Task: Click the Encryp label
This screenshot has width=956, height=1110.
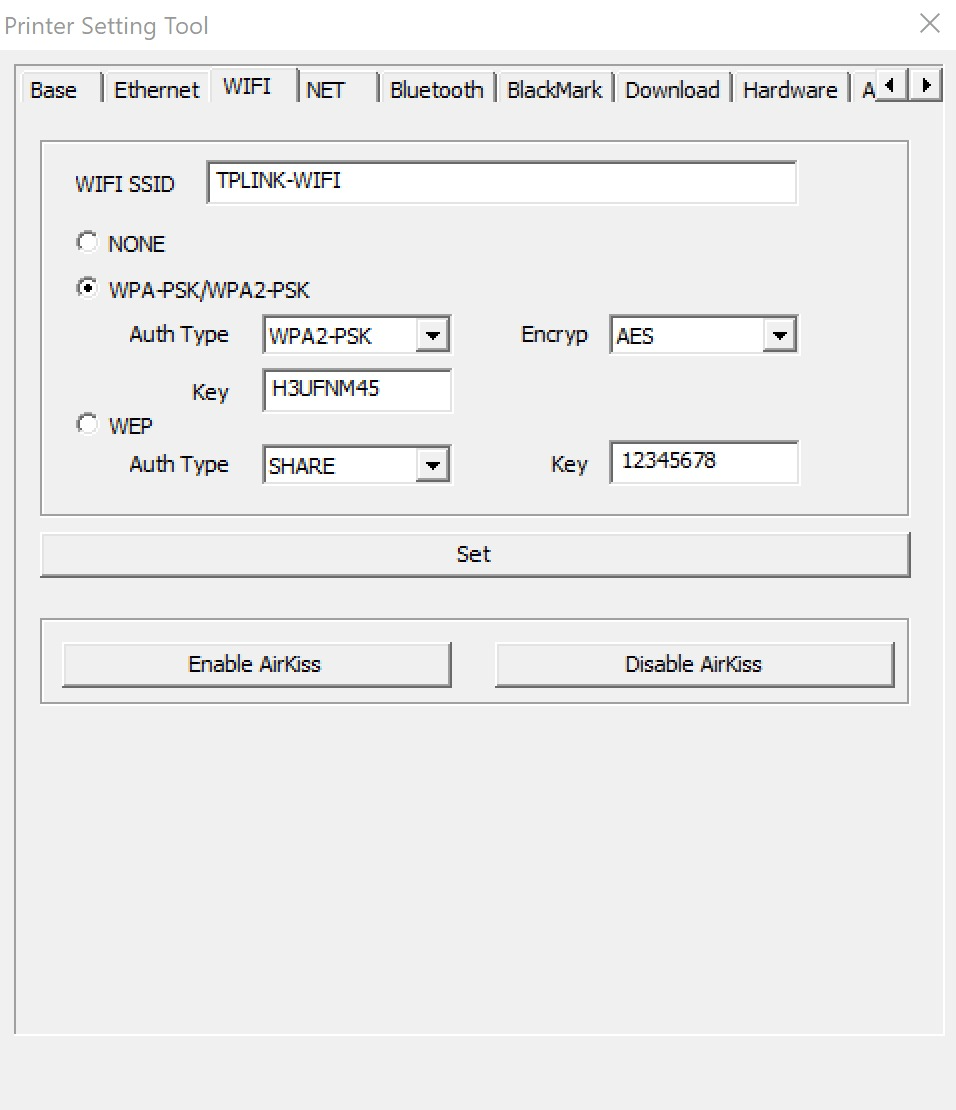Action: (554, 335)
